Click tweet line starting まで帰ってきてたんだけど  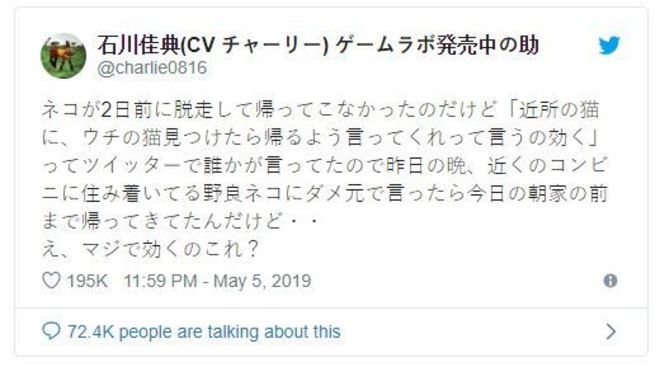[x=181, y=221]
